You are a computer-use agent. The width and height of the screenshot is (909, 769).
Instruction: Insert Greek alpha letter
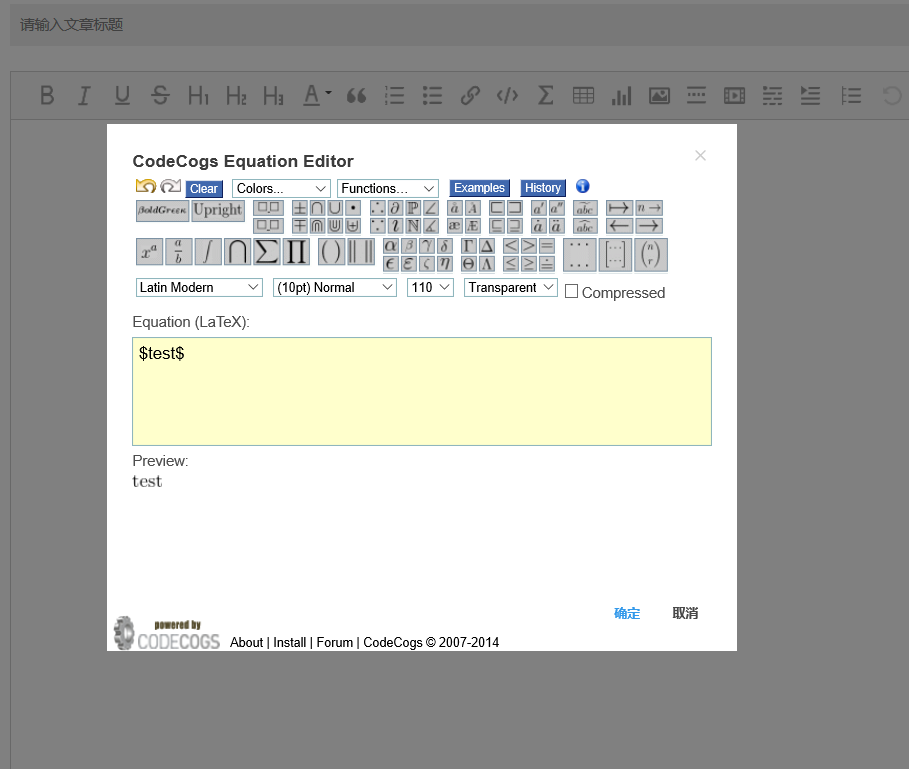point(391,246)
